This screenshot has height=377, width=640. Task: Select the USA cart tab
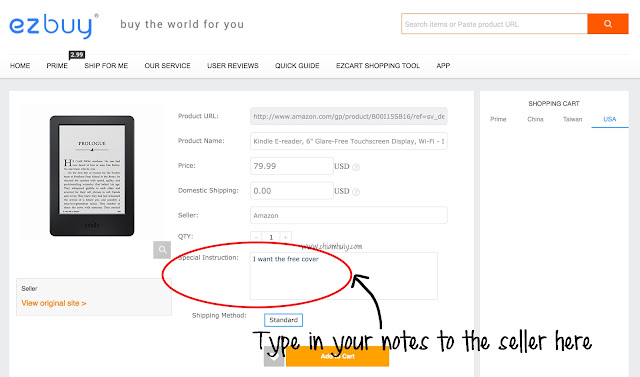point(610,119)
